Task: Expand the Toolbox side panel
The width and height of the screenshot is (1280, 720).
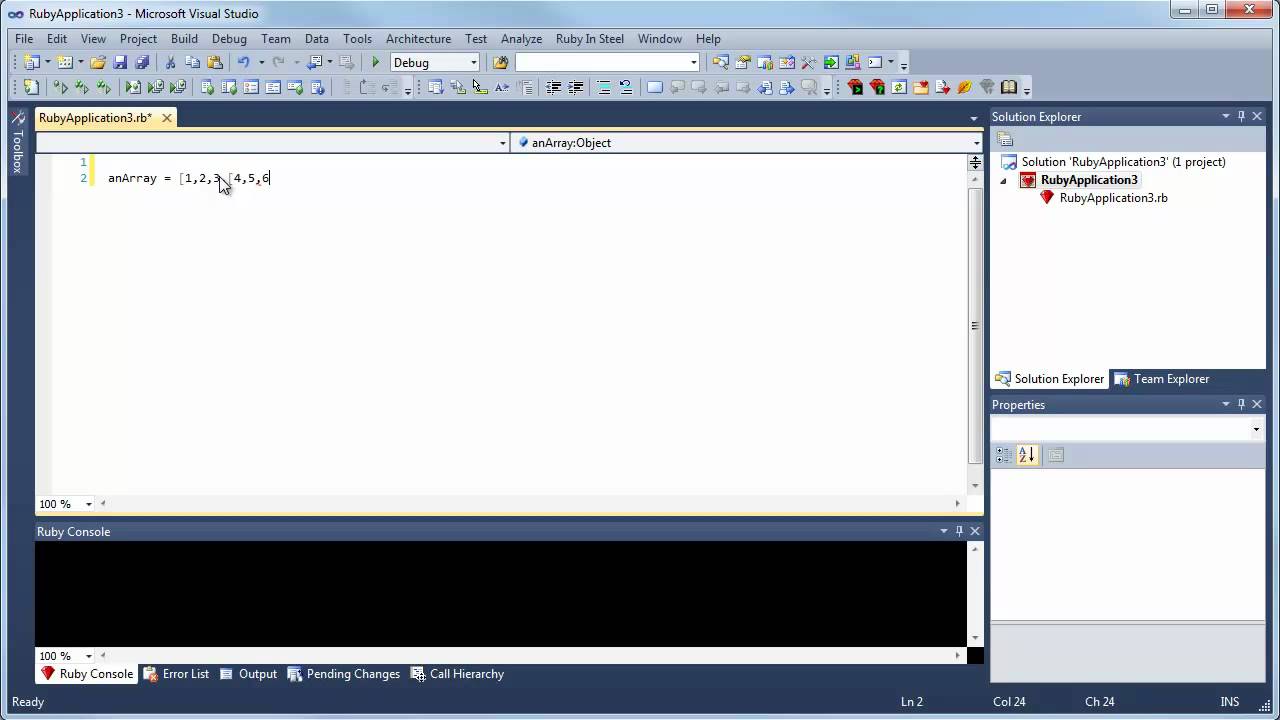Action: (17, 142)
